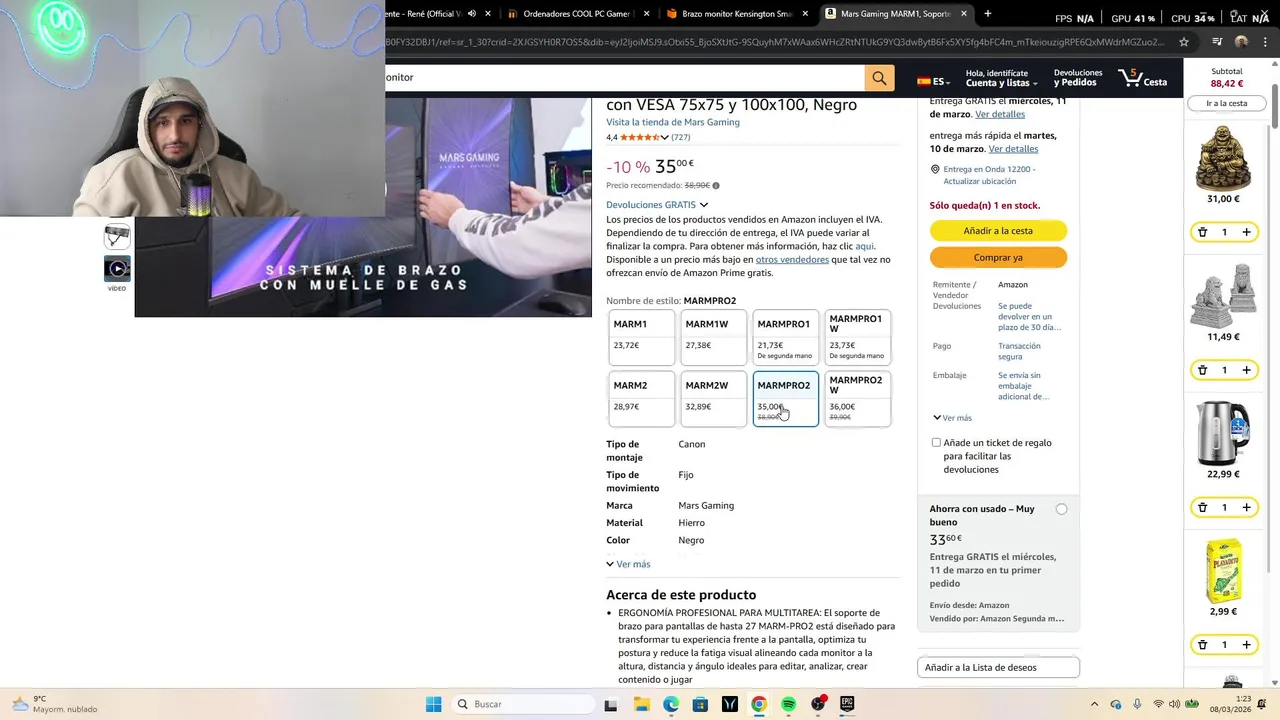The height and width of the screenshot is (720, 1280).
Task: Click the info icon beside Precio recomendado
Action: pos(716,186)
